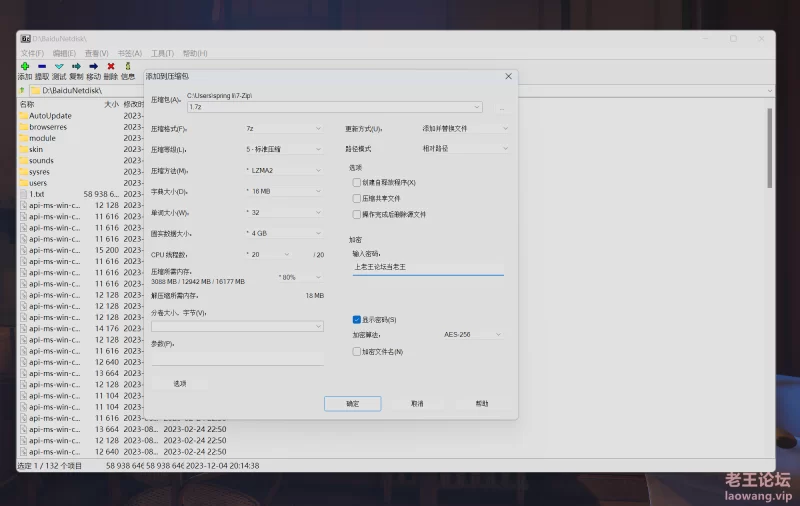Image resolution: width=800 pixels, height=506 pixels.
Task: Open the Bookmarks (书签) menu
Action: point(130,53)
